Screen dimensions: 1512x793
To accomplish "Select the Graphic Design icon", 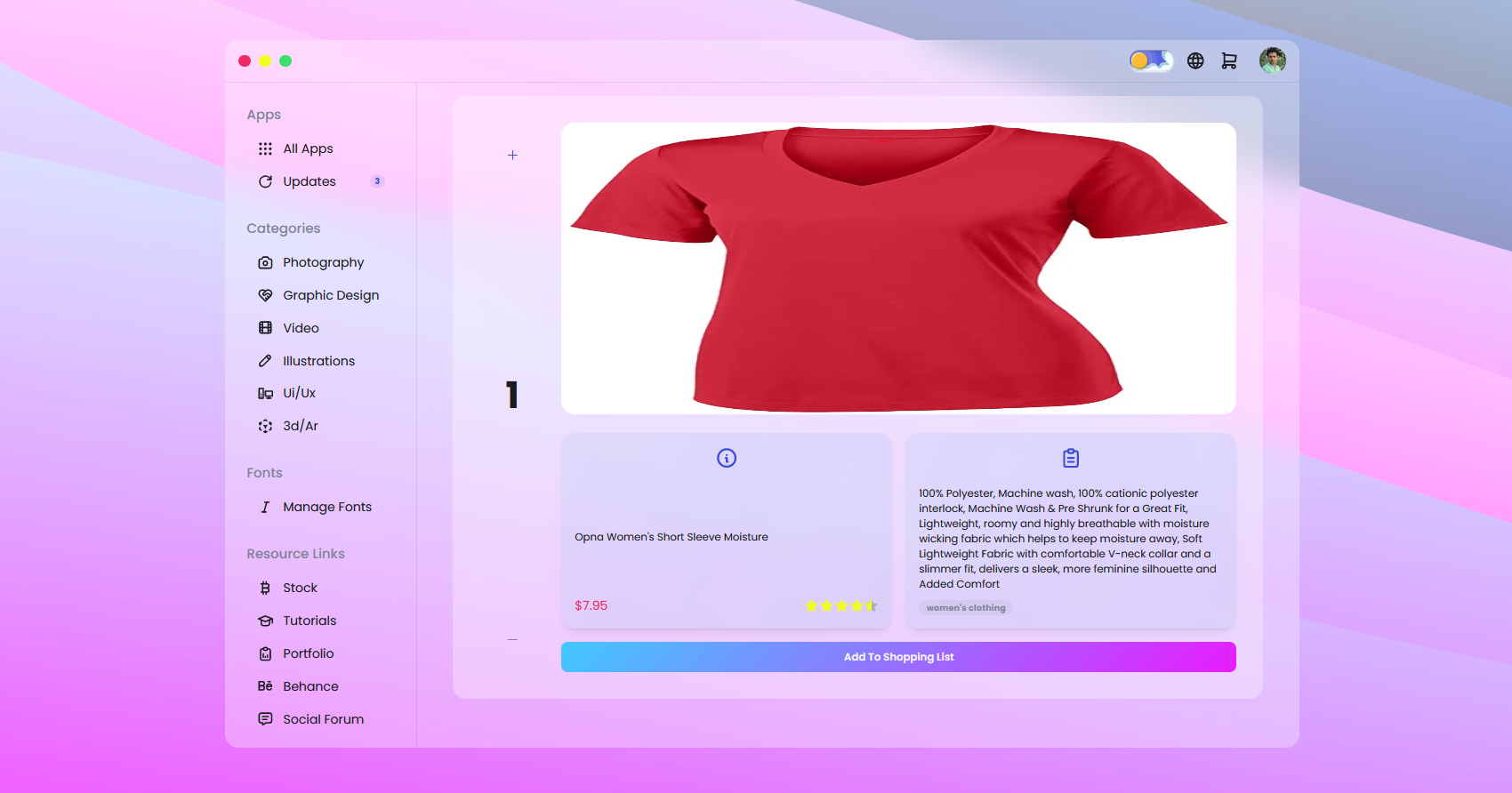I will pyautogui.click(x=265, y=295).
